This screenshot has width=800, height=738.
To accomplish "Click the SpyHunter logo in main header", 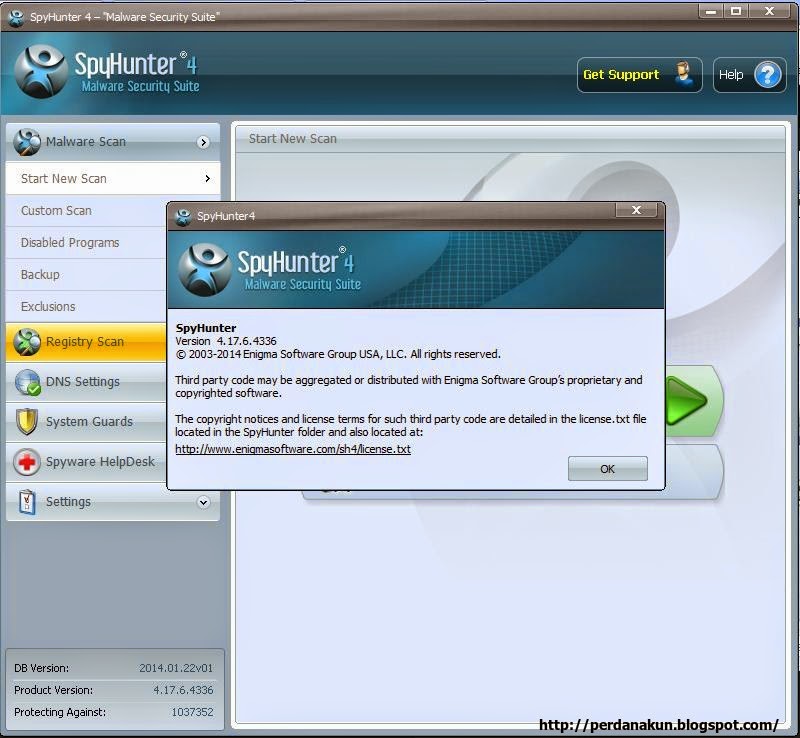I will pos(41,71).
